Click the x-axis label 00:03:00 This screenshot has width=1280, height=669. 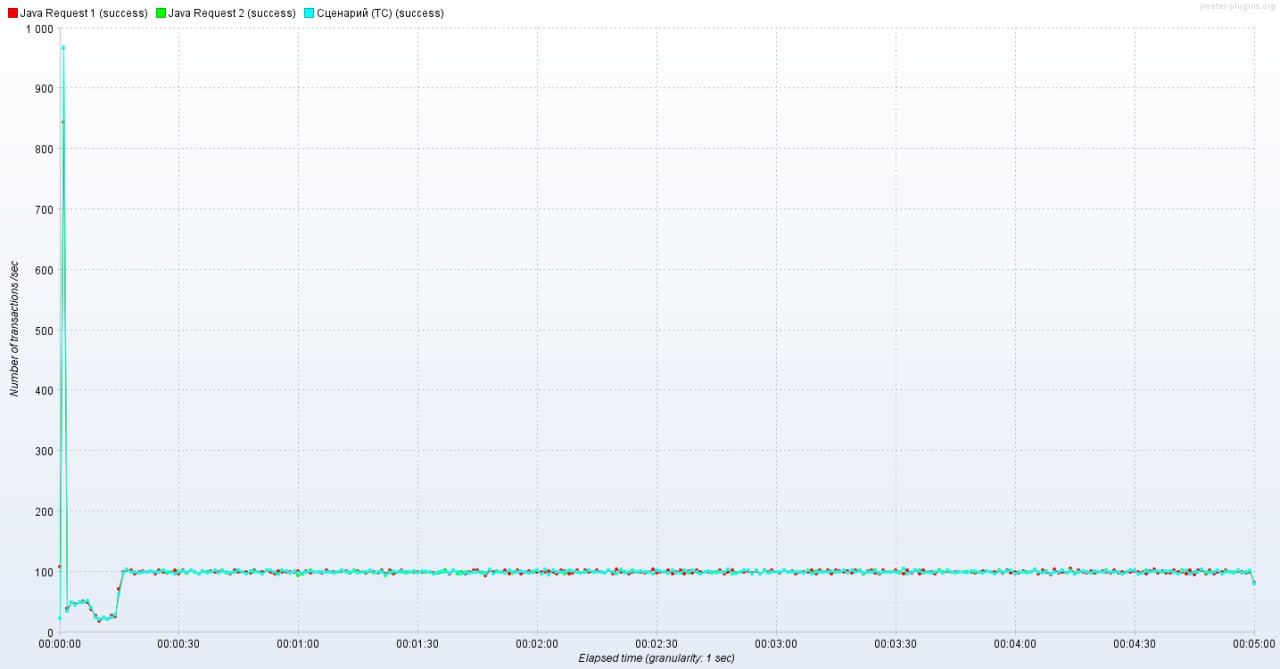(776, 644)
